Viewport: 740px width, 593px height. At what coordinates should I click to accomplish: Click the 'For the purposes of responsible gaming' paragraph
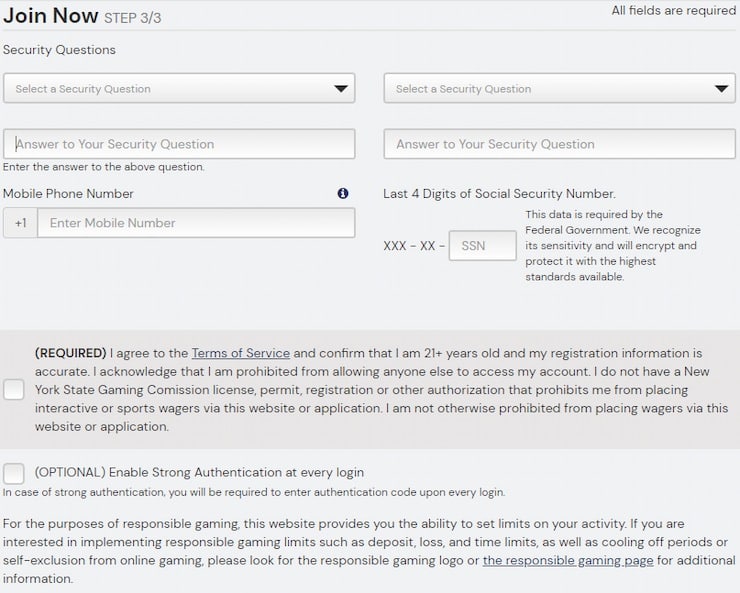tap(369, 551)
